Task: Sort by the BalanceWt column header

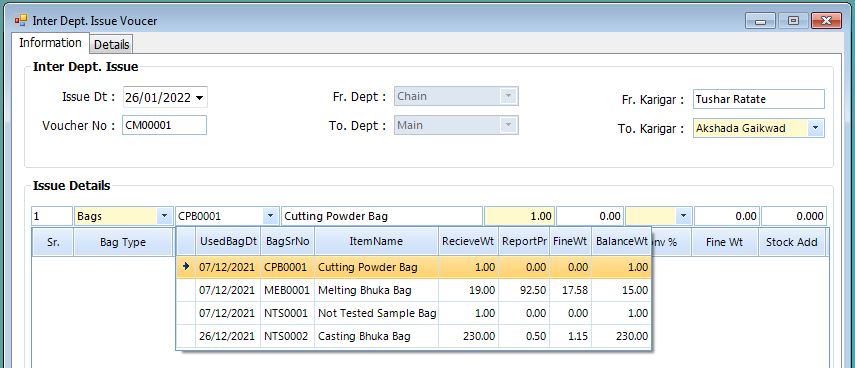Action: [x=622, y=241]
